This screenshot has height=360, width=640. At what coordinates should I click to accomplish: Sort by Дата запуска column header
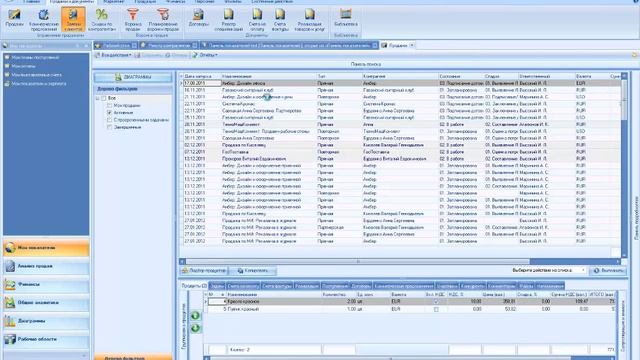click(x=202, y=76)
